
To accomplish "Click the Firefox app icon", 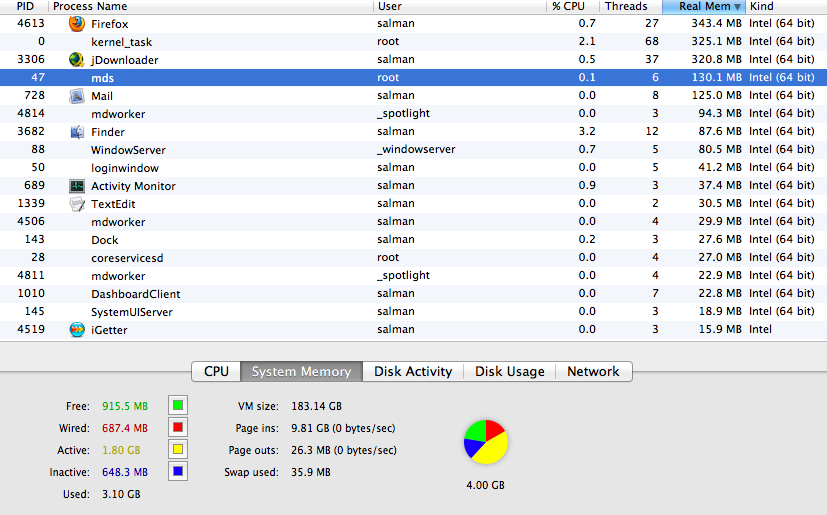I will (77, 24).
